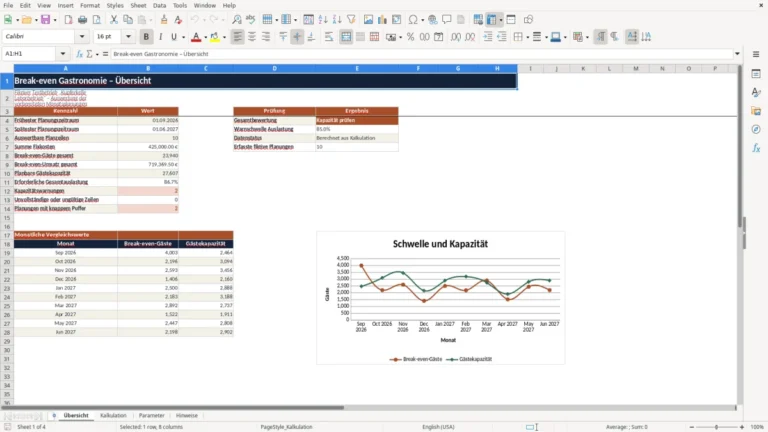Image resolution: width=768 pixels, height=432 pixels.
Task: Open the Sum function dropdown arrow
Action: click(x=97, y=54)
